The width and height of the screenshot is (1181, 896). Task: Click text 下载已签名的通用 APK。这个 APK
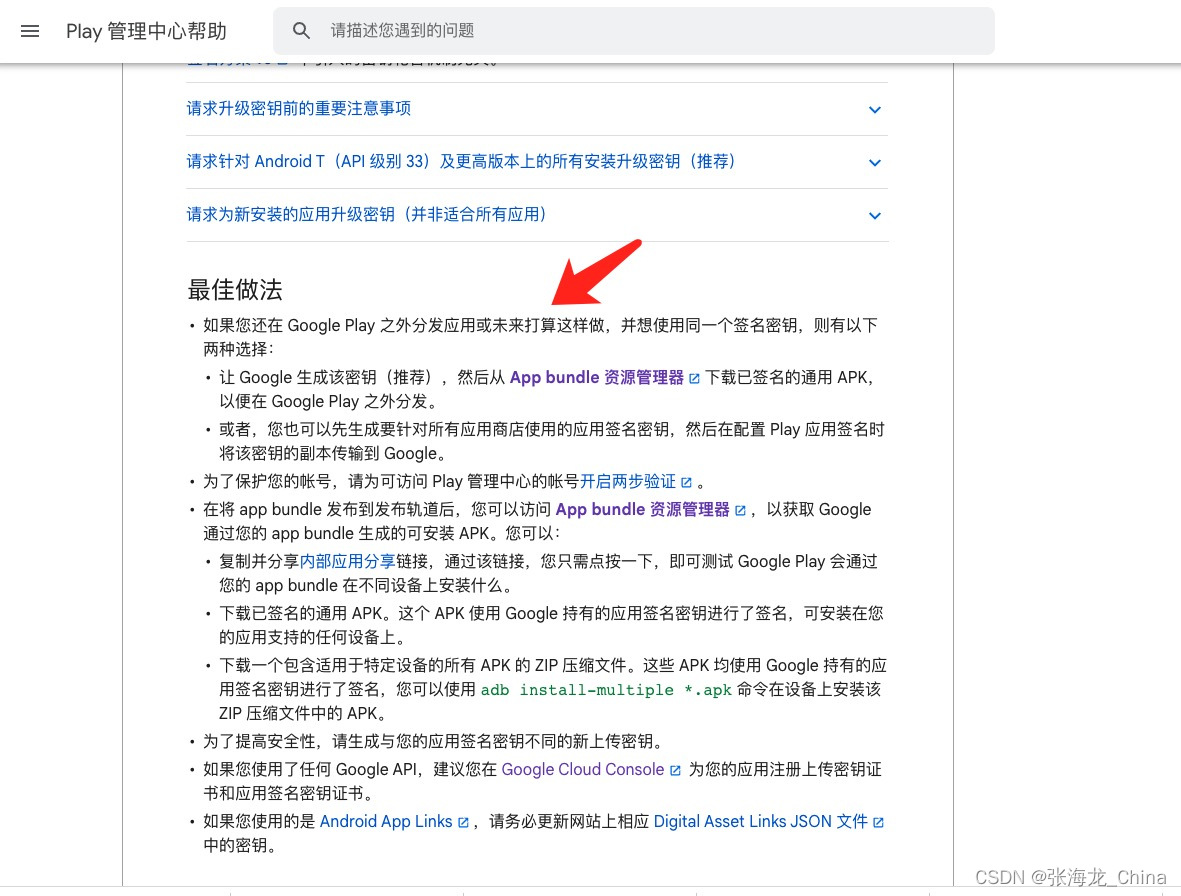tap(342, 613)
